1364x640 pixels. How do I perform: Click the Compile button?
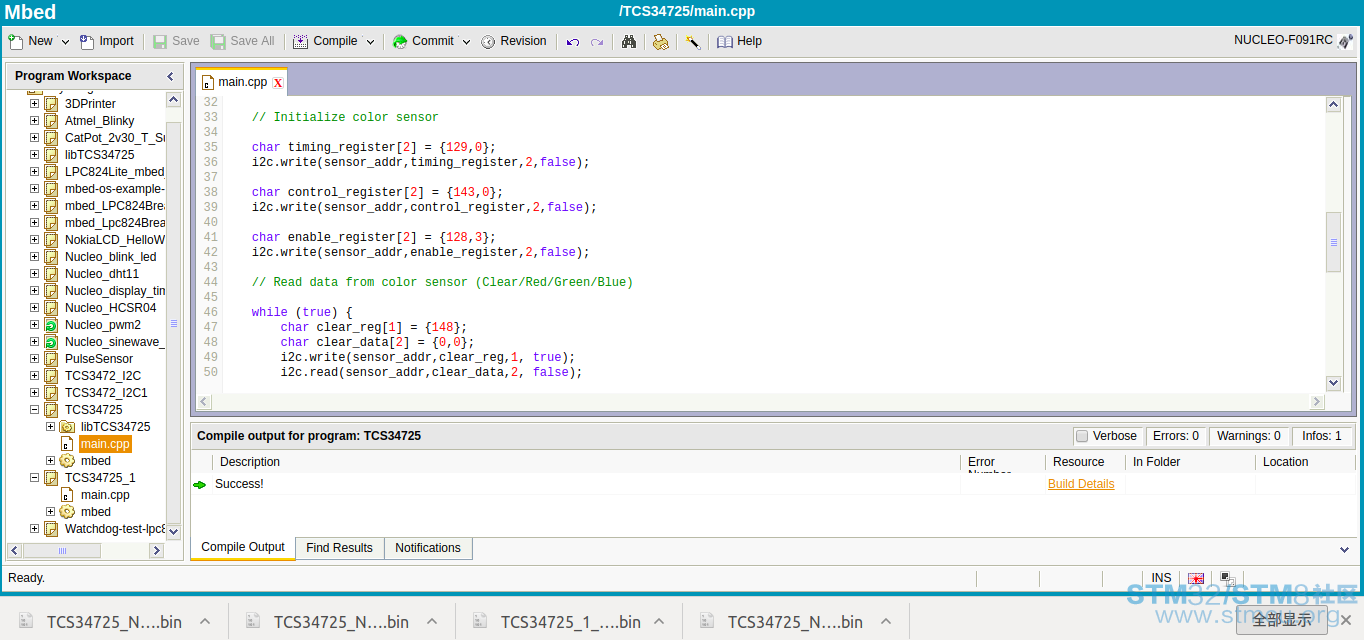[x=325, y=41]
